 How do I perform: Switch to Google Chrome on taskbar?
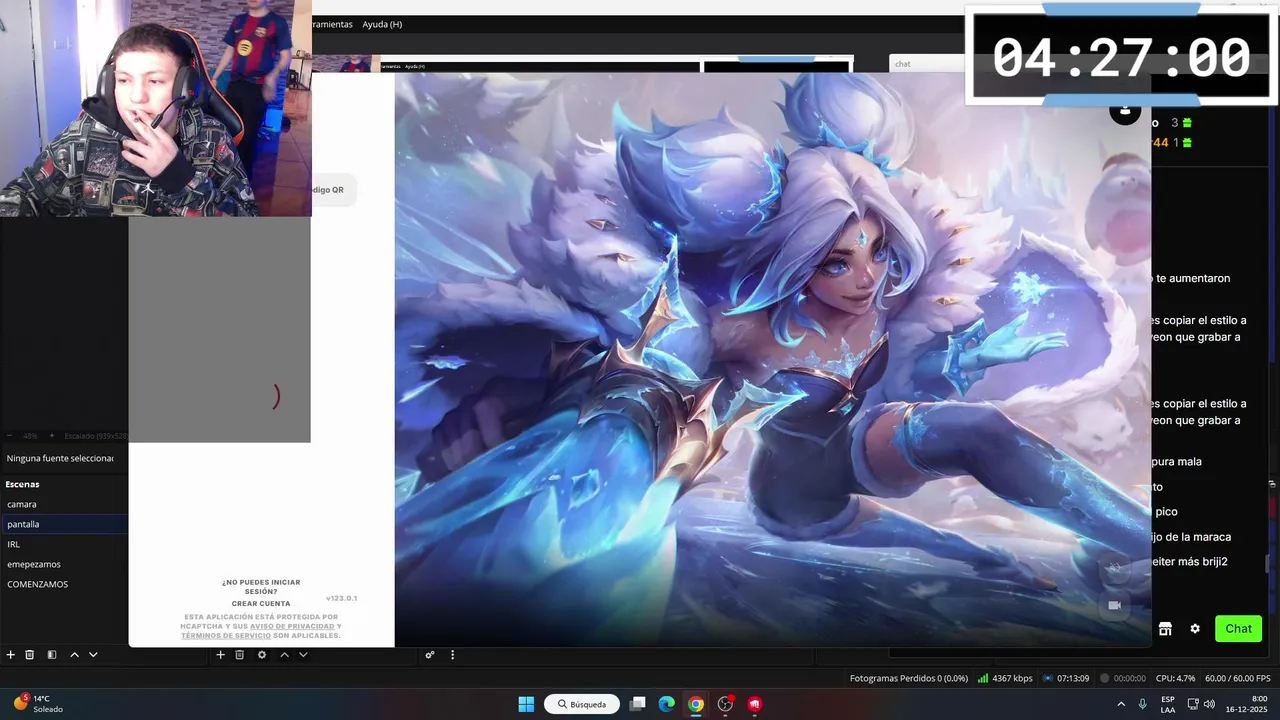[x=696, y=704]
